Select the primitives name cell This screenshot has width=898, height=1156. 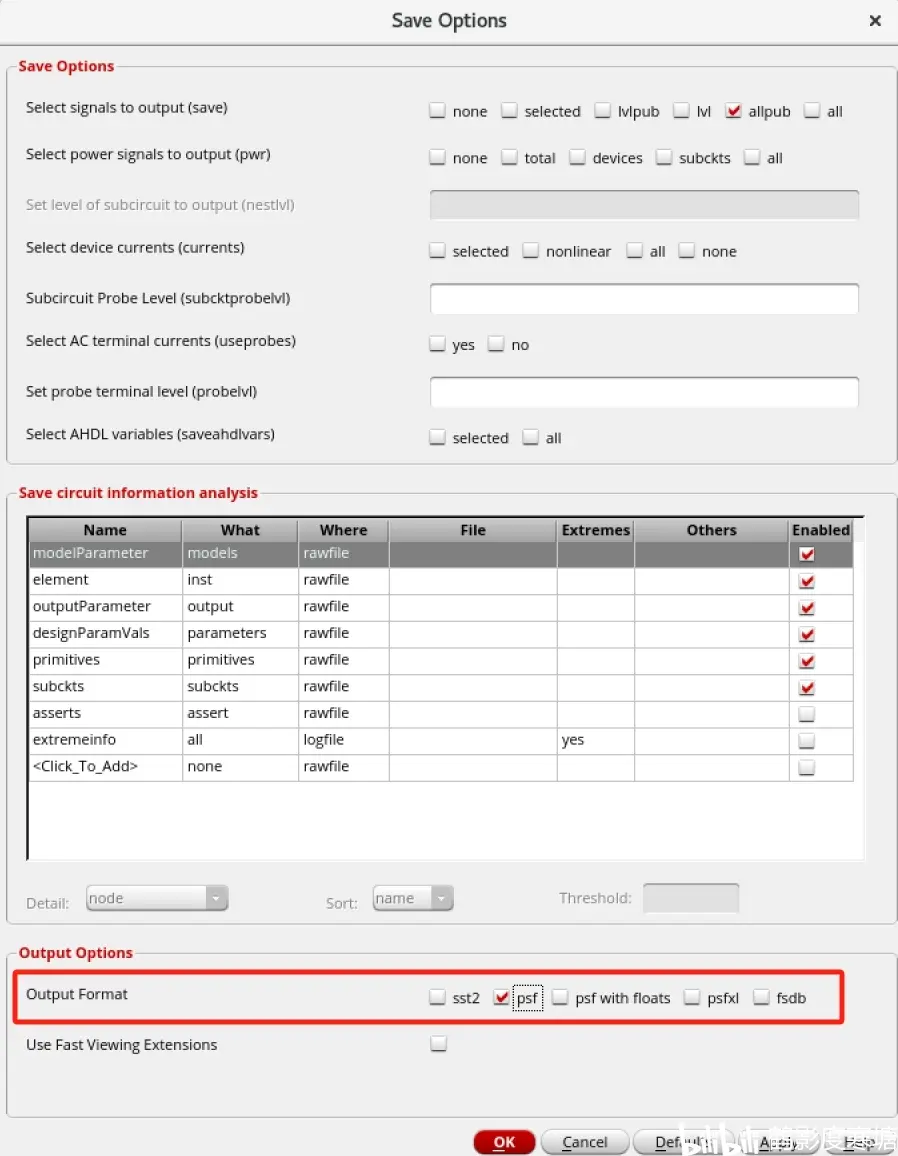point(105,660)
